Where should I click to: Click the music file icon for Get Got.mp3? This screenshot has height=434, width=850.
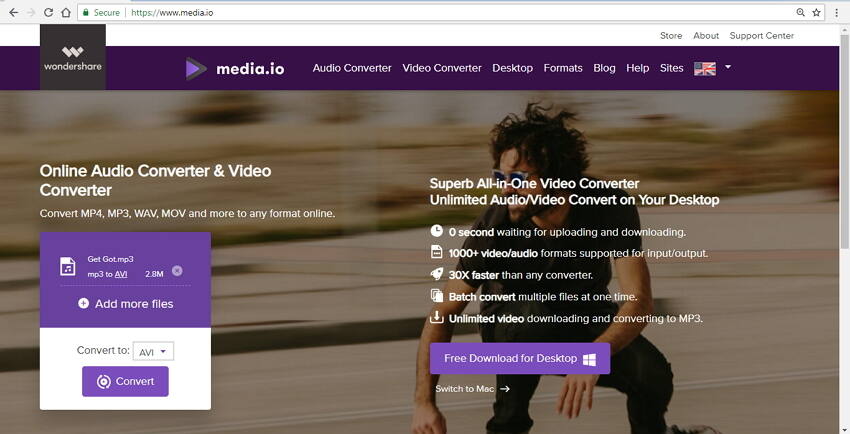67,266
